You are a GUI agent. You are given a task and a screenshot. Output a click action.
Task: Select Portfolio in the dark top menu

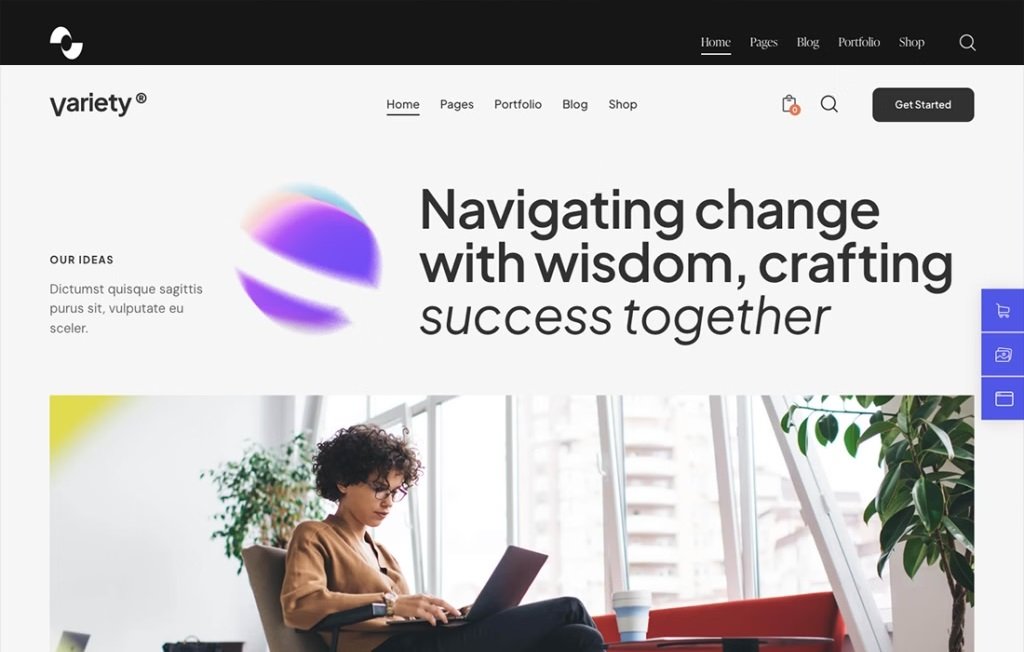click(x=859, y=42)
